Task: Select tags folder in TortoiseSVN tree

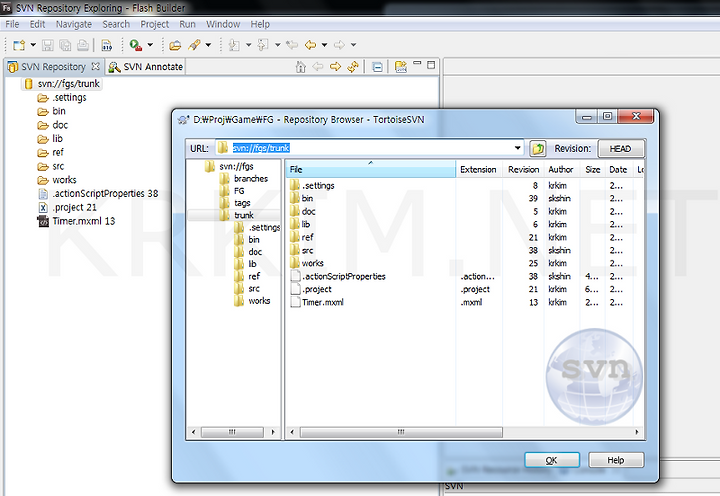Action: coord(242,203)
